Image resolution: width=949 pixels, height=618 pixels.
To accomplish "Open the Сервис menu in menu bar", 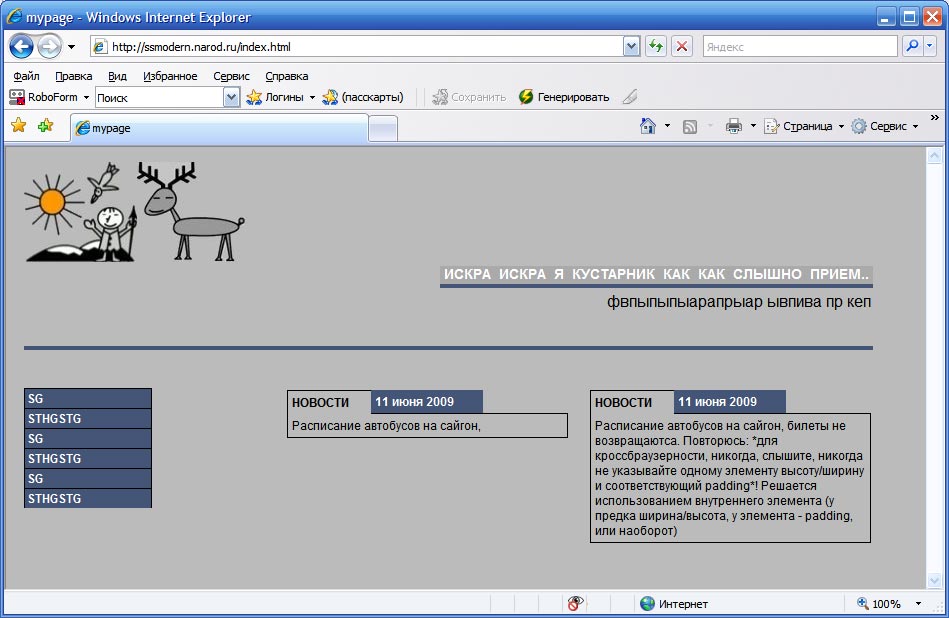I will click(x=231, y=76).
